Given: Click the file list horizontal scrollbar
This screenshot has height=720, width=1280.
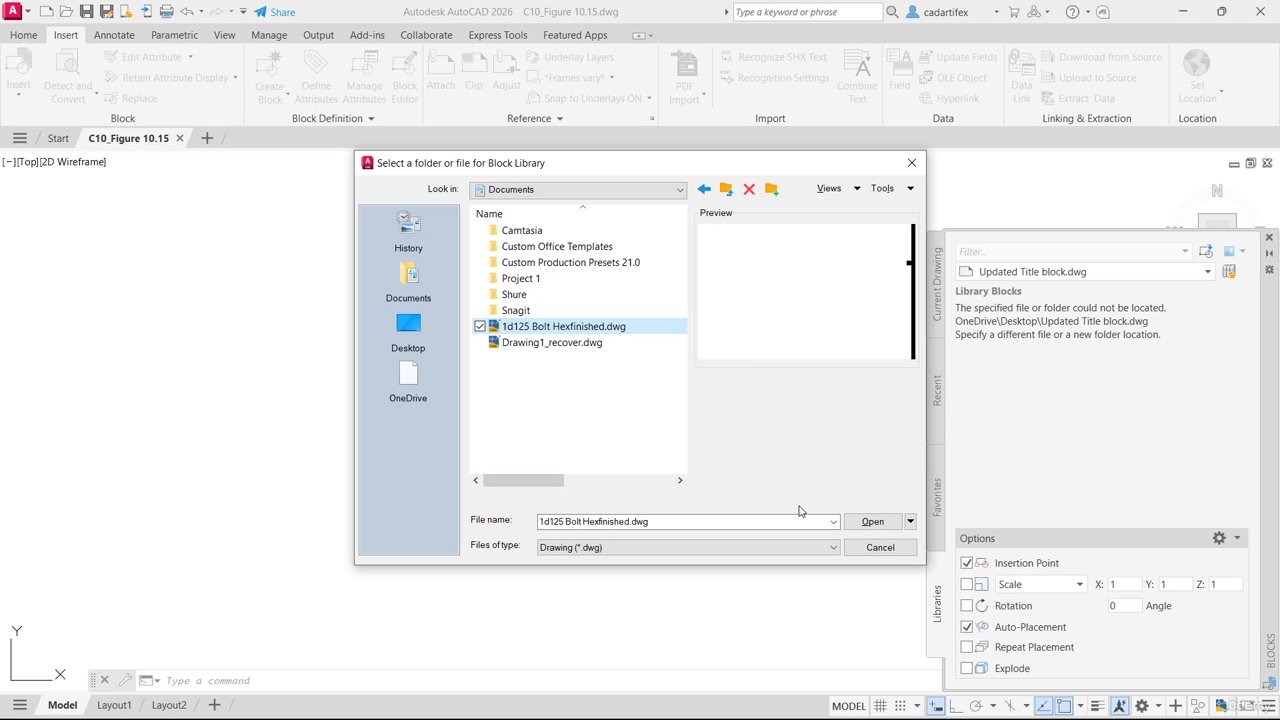Looking at the screenshot, I should [523, 481].
